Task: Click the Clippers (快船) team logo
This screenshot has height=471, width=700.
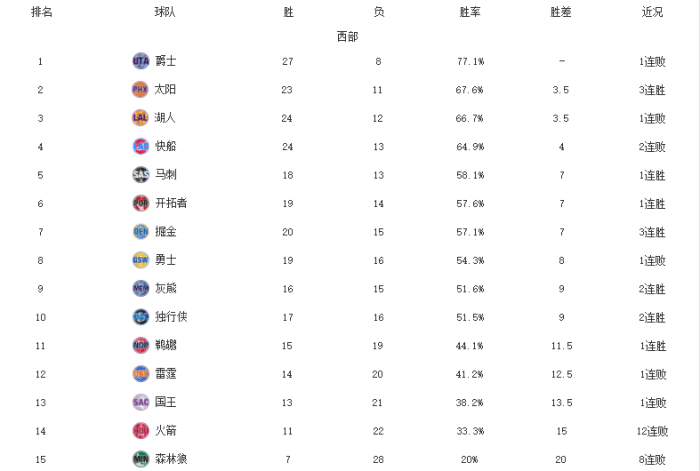Action: [140, 146]
